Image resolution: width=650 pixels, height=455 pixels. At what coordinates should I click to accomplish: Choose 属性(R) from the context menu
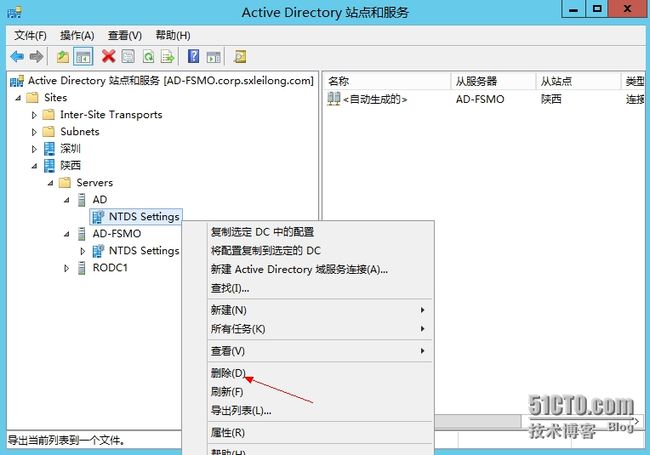320,433
